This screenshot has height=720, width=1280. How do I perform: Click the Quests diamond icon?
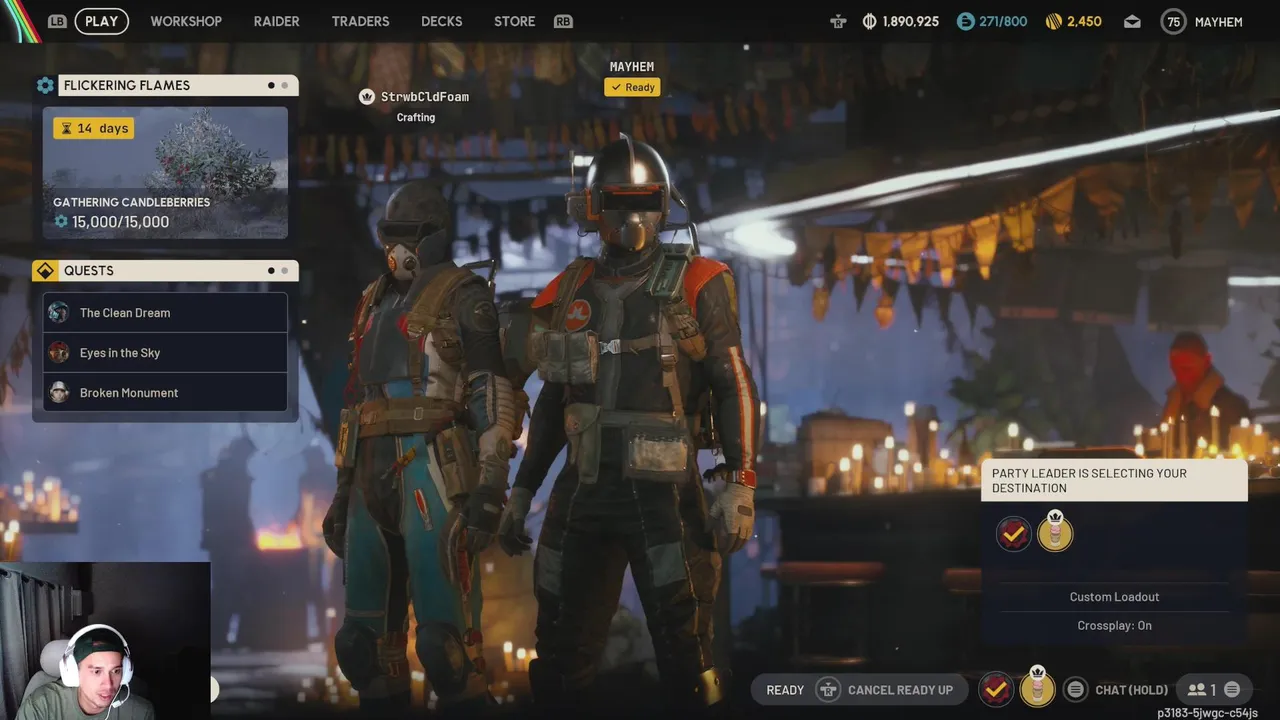45,271
